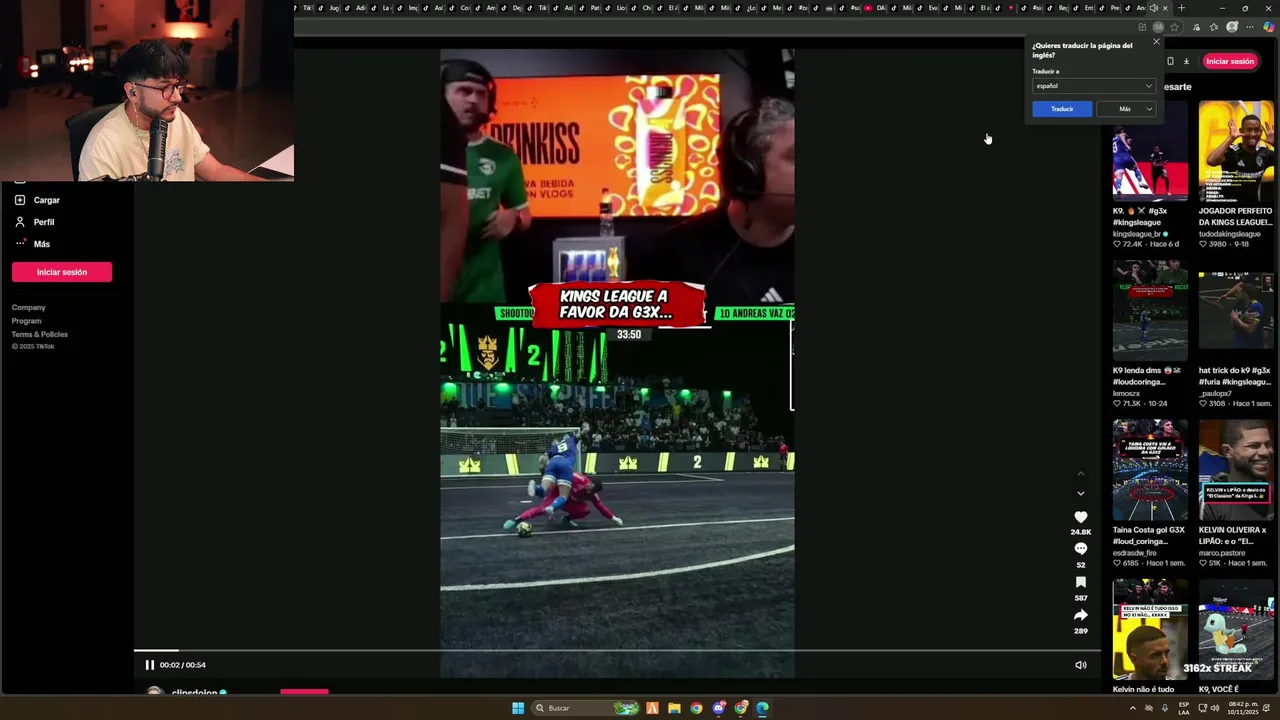Like the video with heart icon
The height and width of the screenshot is (720, 1280).
point(1080,517)
